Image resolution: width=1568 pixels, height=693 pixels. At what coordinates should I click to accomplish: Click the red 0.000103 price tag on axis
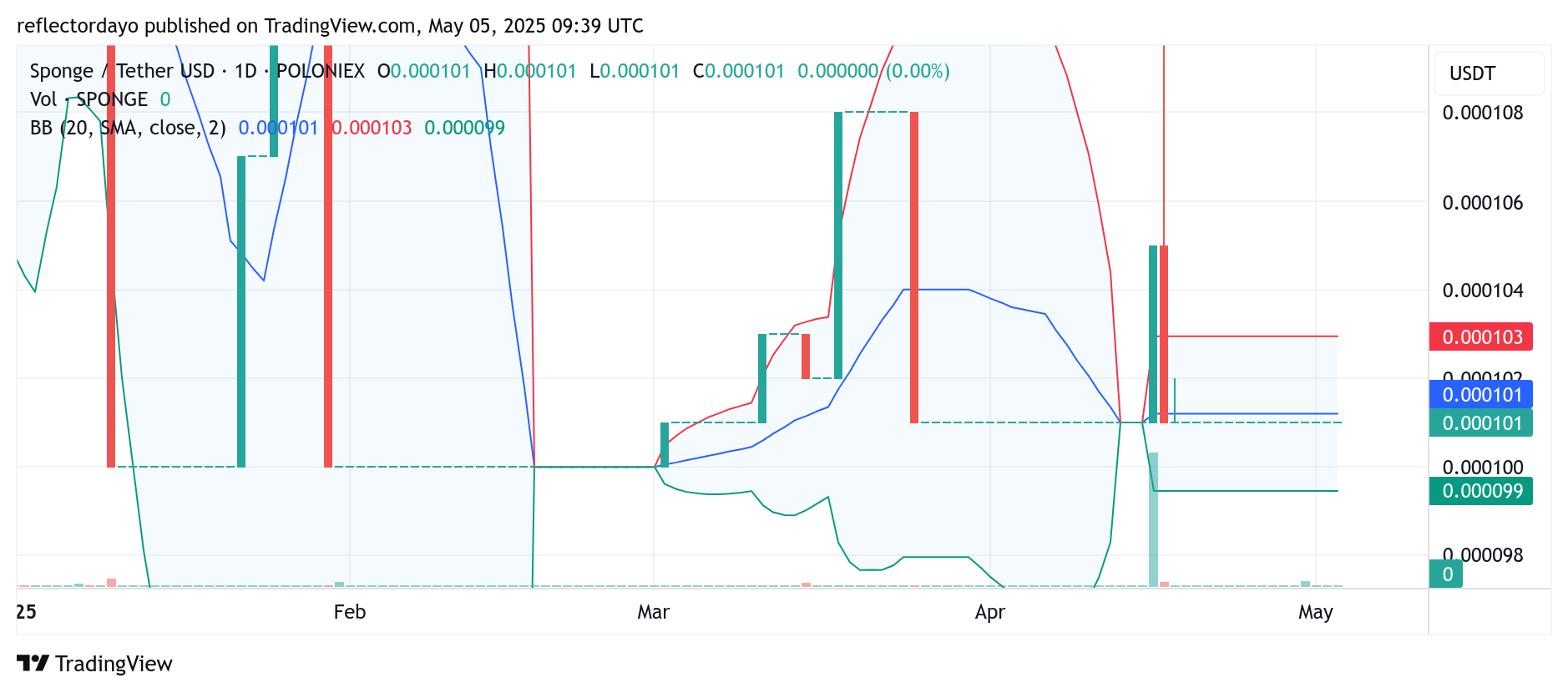point(1481,337)
